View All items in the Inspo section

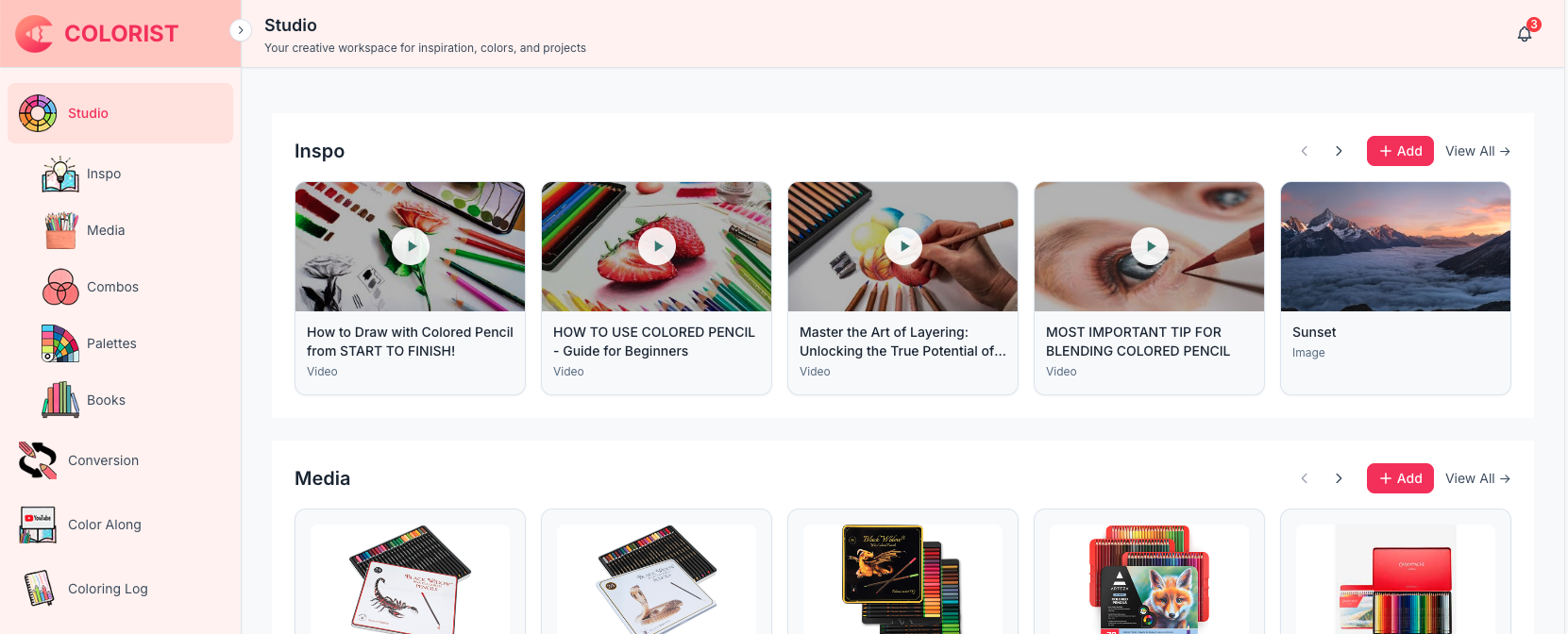click(1477, 151)
